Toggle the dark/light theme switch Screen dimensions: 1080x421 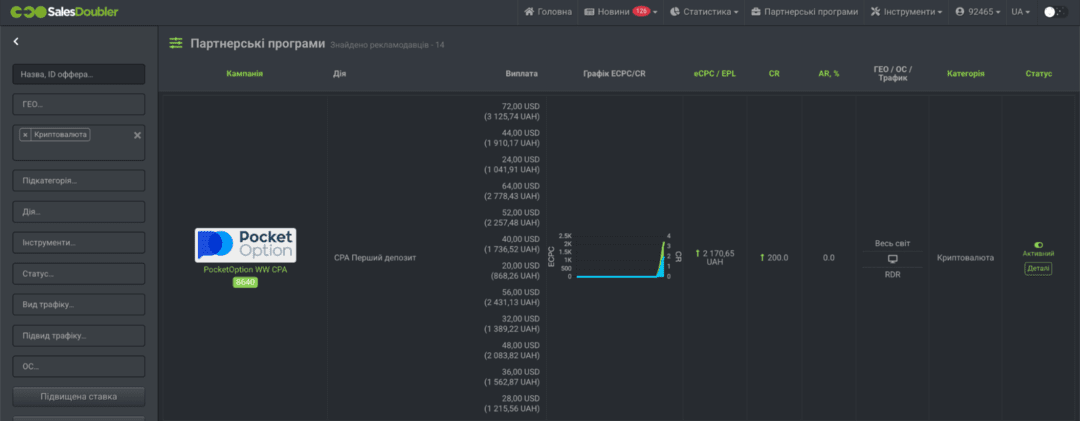(1054, 12)
